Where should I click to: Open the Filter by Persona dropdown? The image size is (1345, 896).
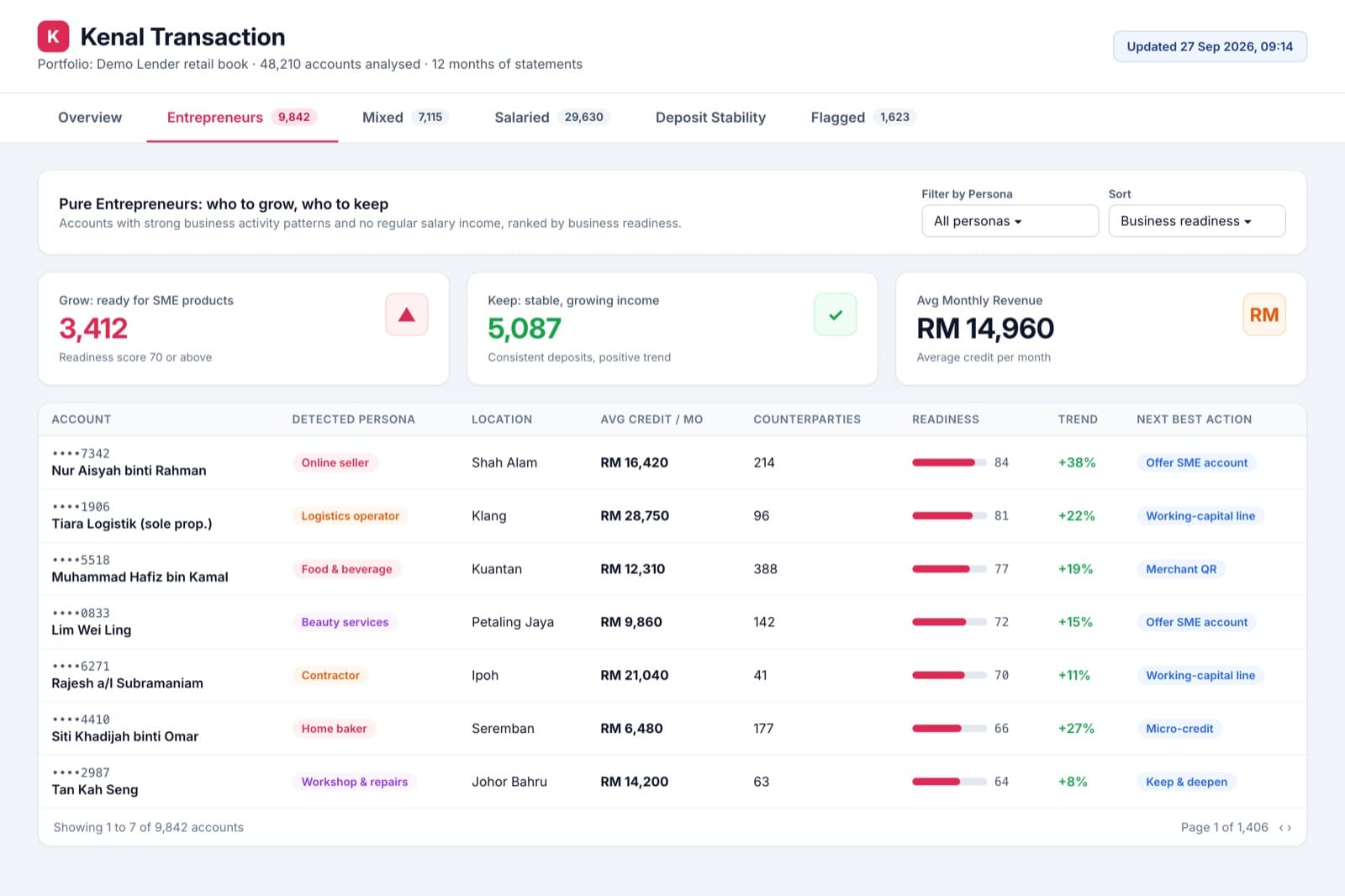point(1010,221)
